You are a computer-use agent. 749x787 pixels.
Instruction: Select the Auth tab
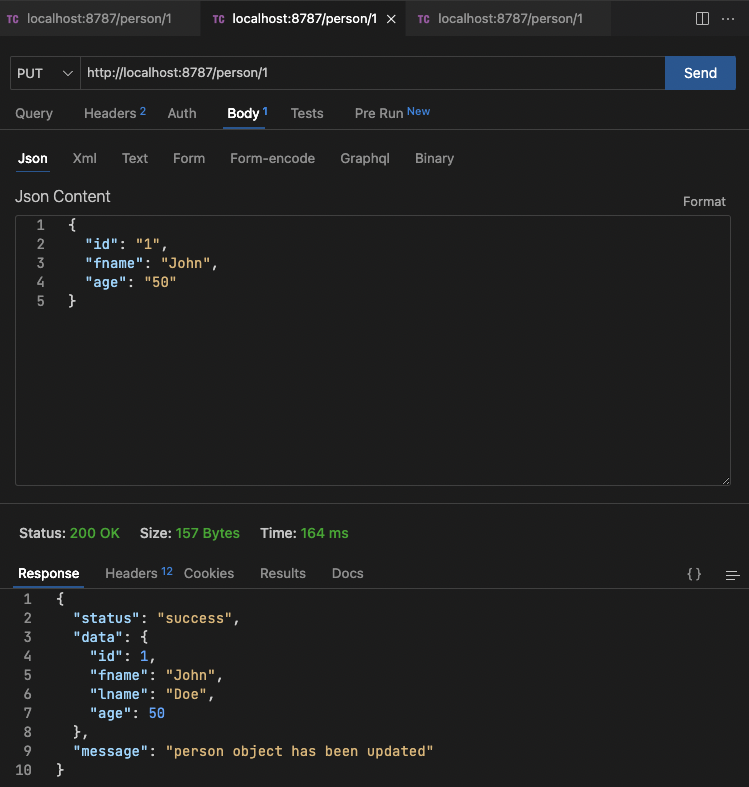pyautogui.click(x=182, y=113)
